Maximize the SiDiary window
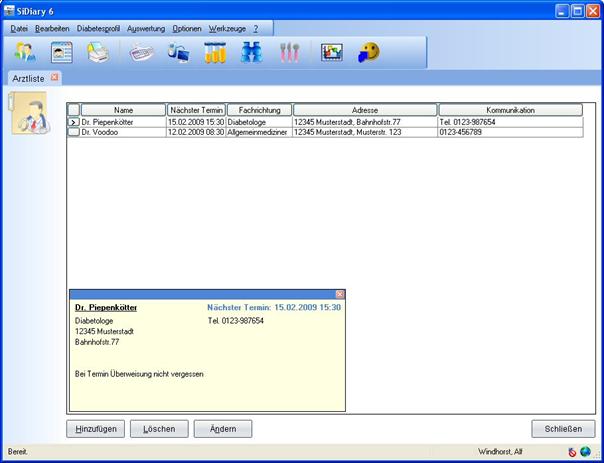Screen dimensions: 604x463 tap(577, 11)
